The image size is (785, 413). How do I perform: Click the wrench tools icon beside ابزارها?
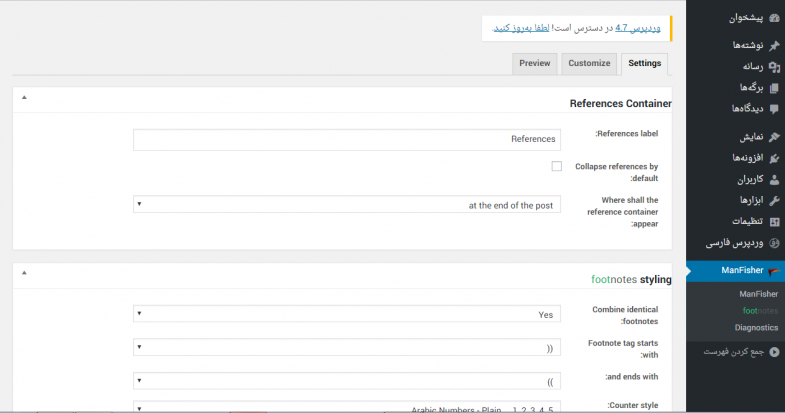tap(774, 200)
